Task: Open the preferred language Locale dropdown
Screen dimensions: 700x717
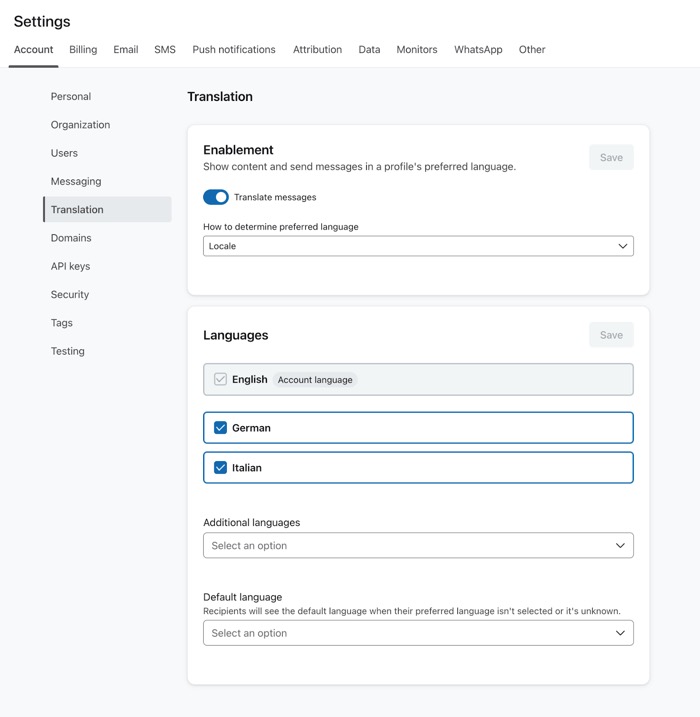Action: coord(418,246)
